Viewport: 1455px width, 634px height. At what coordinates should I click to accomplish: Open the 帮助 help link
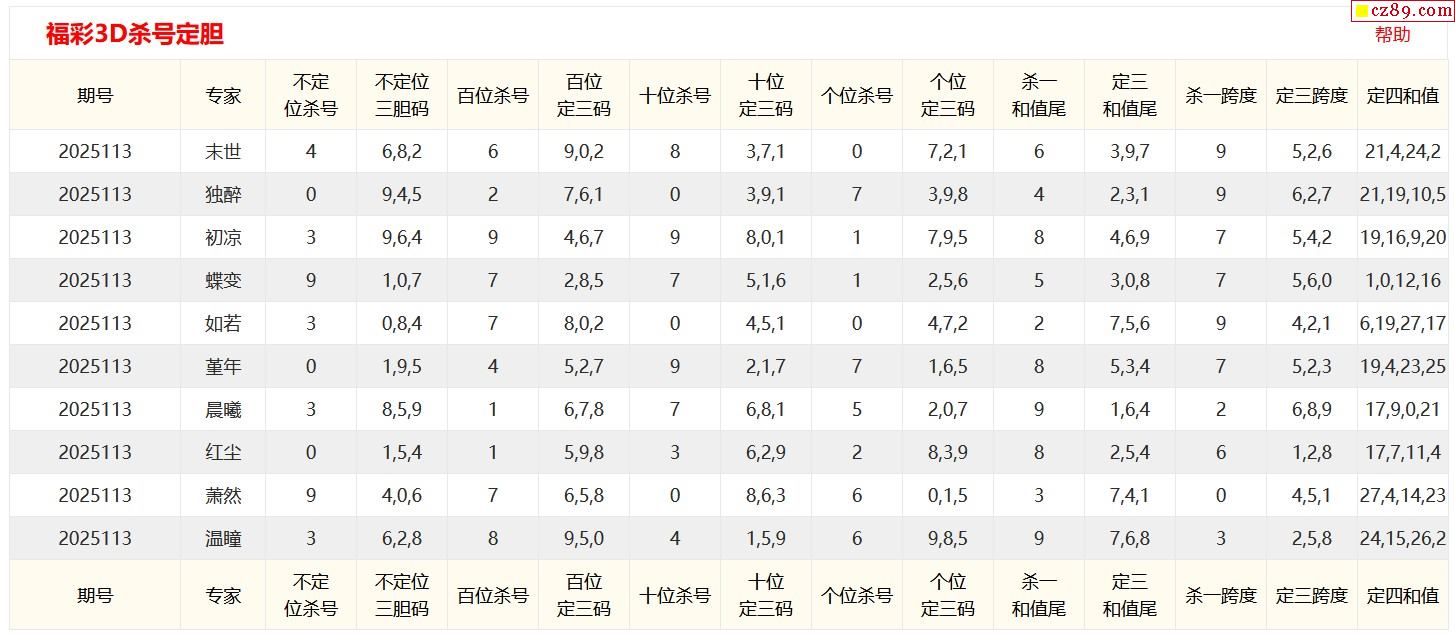1392,35
